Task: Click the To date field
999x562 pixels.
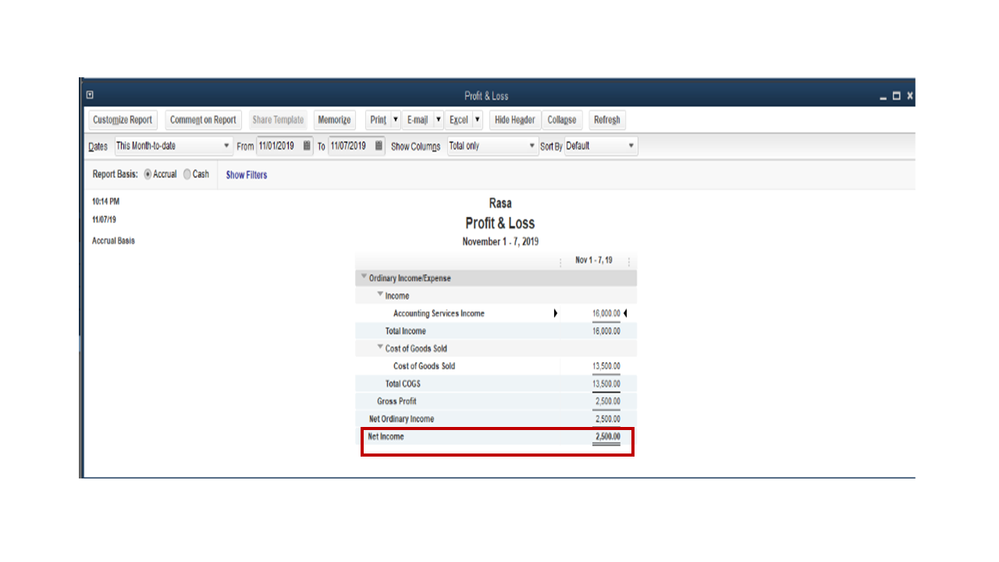Action: pos(350,146)
